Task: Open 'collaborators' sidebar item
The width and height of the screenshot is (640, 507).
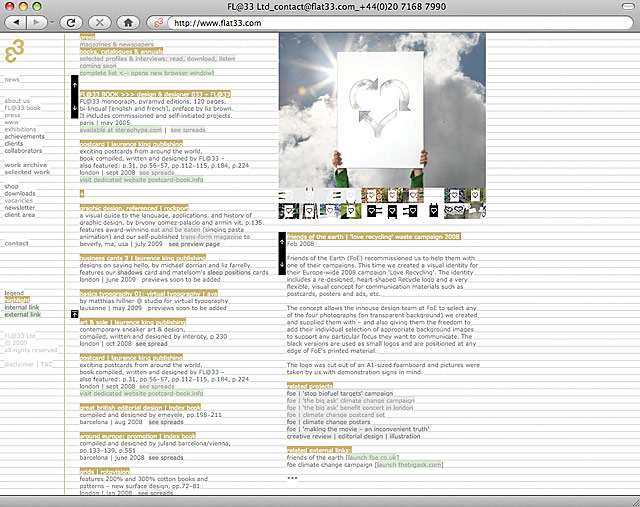Action: pos(23,151)
